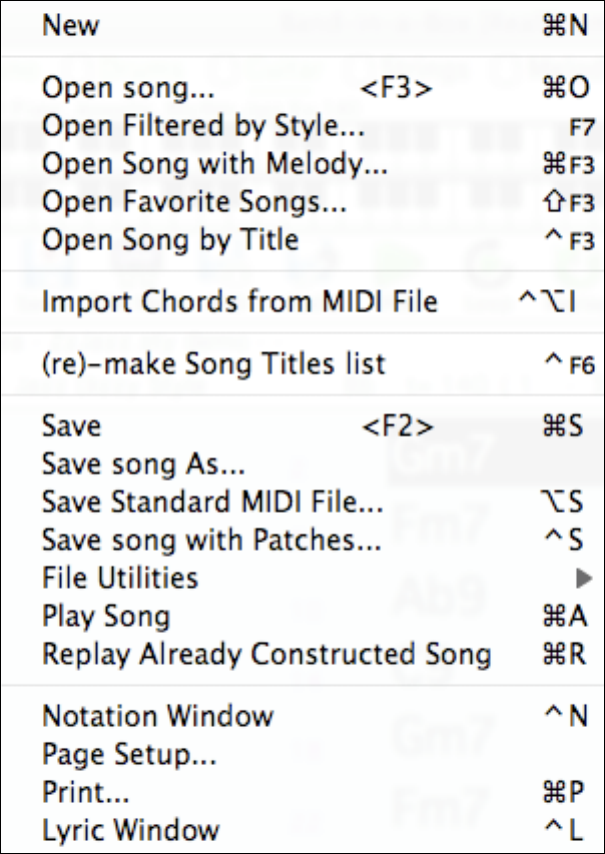Open Favorite Songs... menu entry
605x854 pixels.
click(194, 202)
